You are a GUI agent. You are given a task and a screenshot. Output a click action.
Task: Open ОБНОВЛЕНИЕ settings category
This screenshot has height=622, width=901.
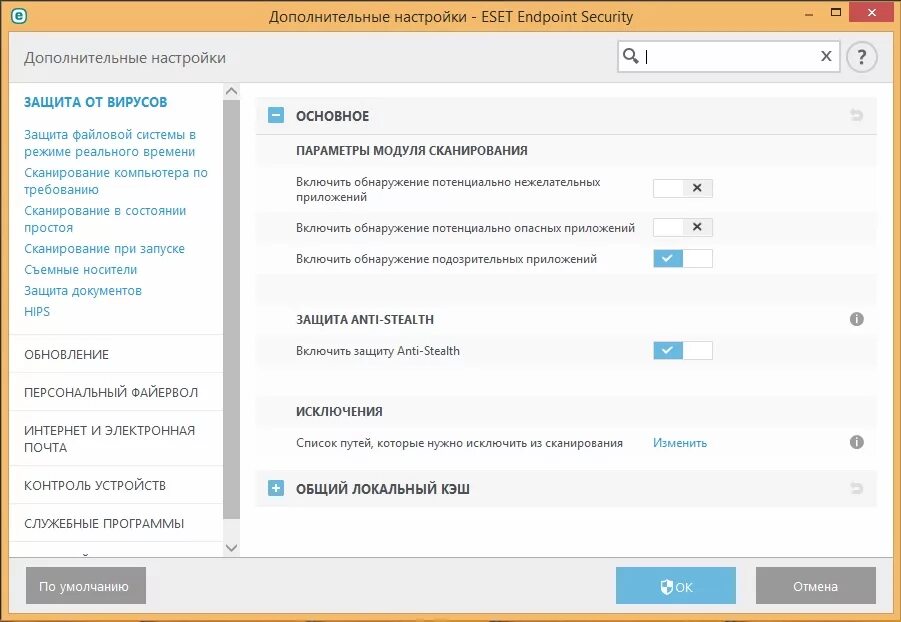click(x=66, y=355)
